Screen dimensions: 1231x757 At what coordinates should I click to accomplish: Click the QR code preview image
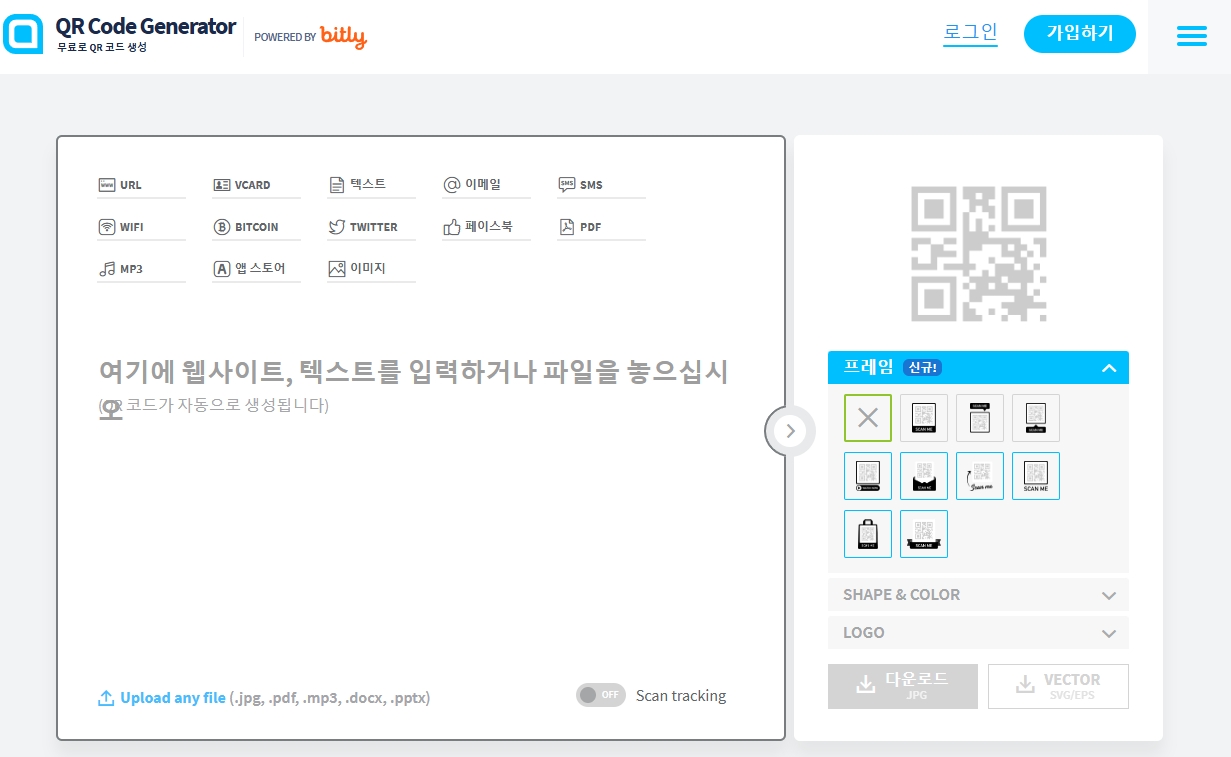[x=978, y=253]
